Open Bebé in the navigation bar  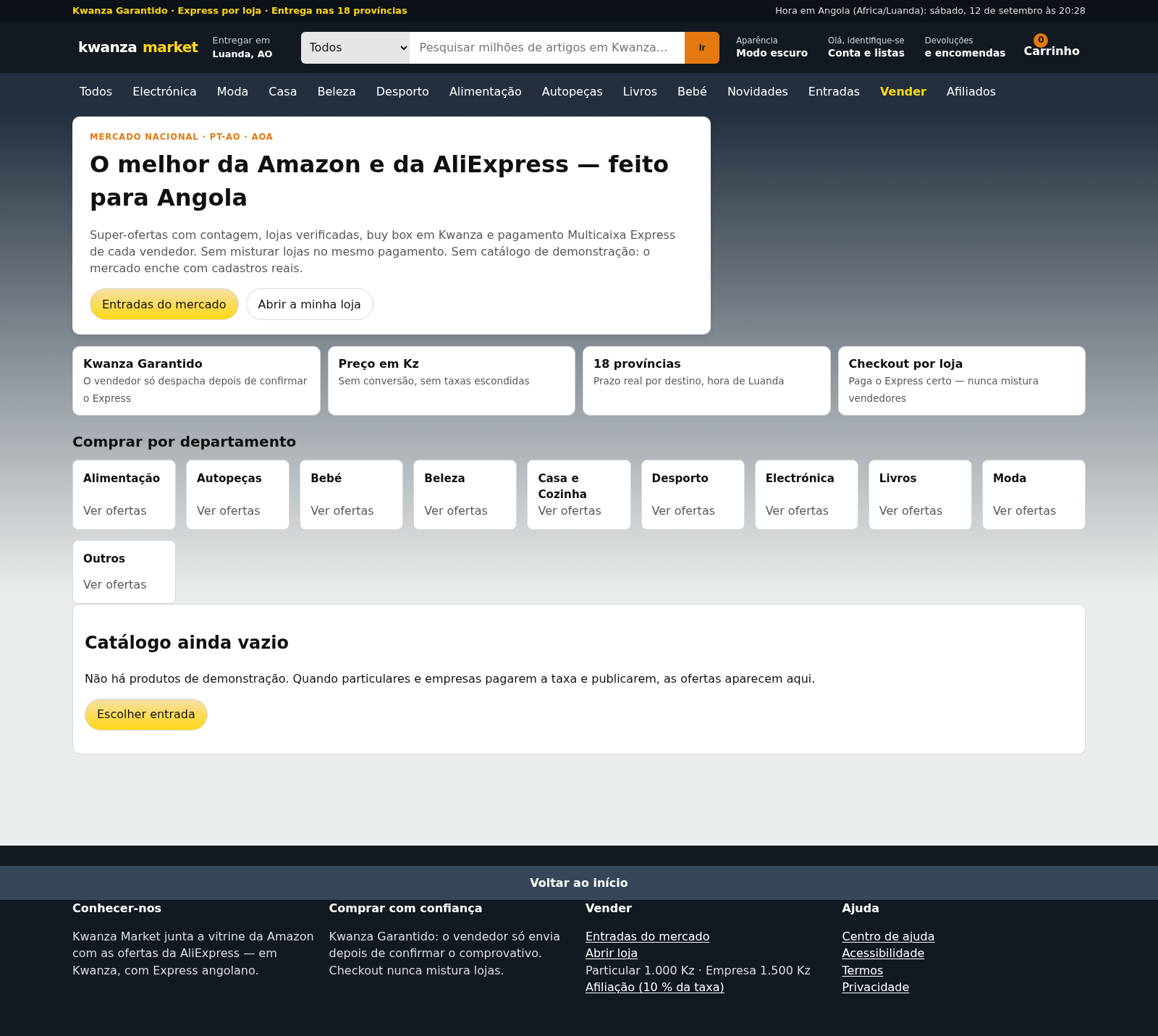pyautogui.click(x=692, y=91)
